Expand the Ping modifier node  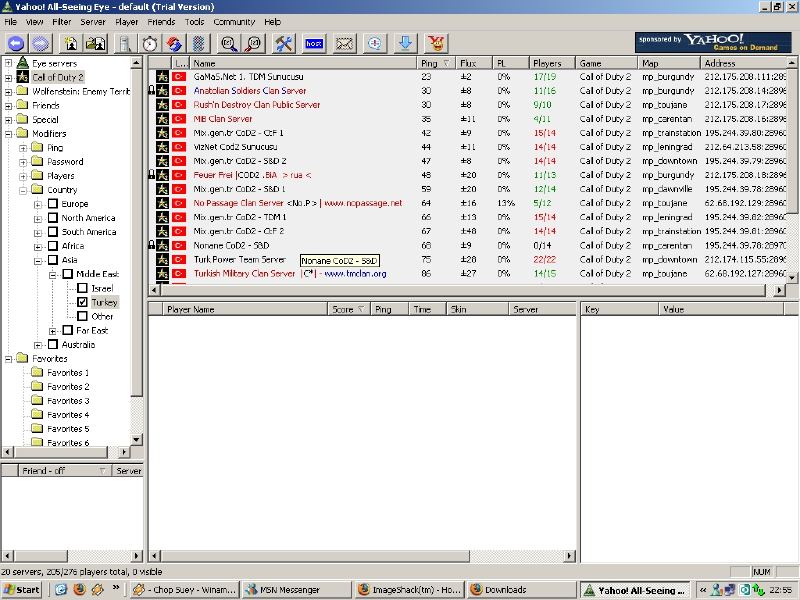[x=23, y=148]
